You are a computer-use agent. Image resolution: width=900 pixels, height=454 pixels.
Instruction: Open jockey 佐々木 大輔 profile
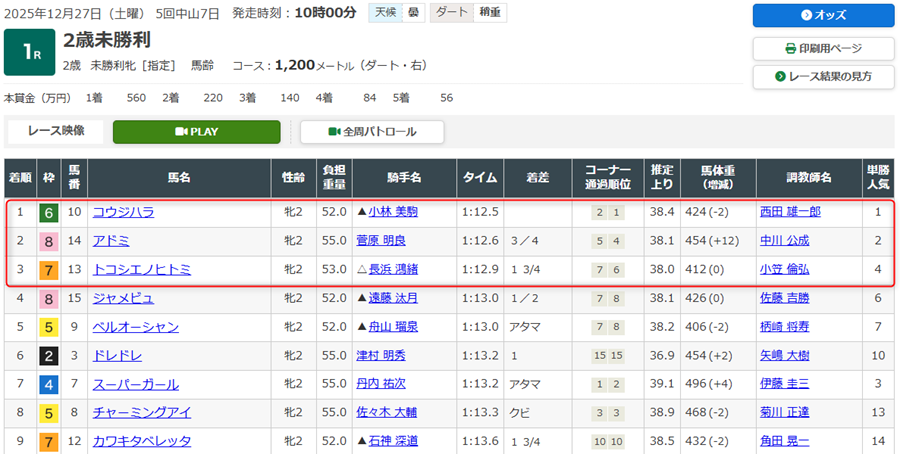[386, 413]
